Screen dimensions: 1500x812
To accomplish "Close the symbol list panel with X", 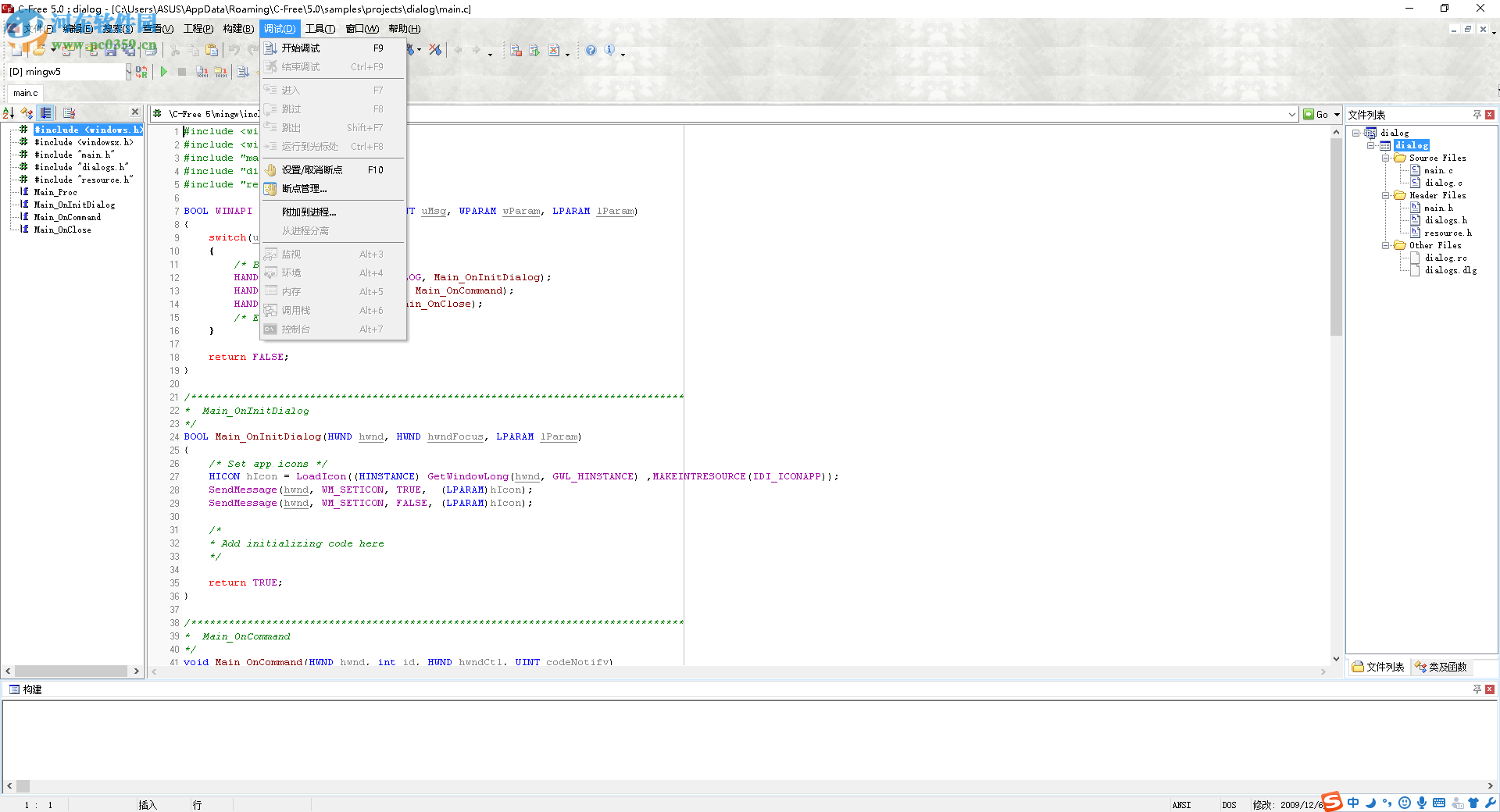I will pos(135,112).
